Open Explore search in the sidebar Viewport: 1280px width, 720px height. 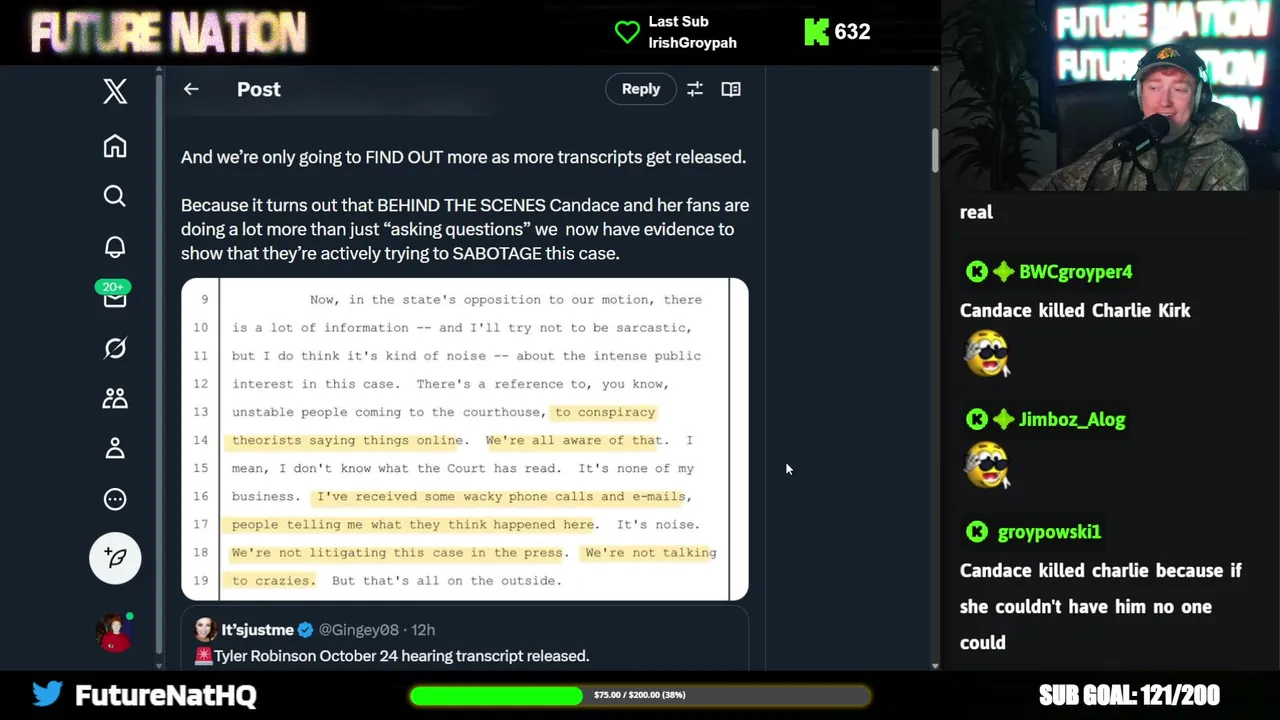[115, 196]
